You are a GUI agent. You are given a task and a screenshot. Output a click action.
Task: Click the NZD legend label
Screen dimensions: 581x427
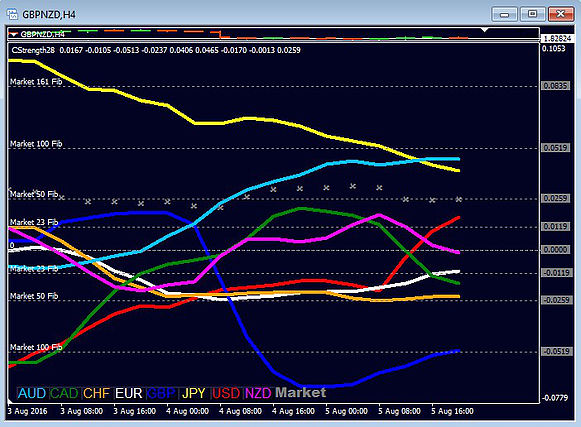coord(258,393)
